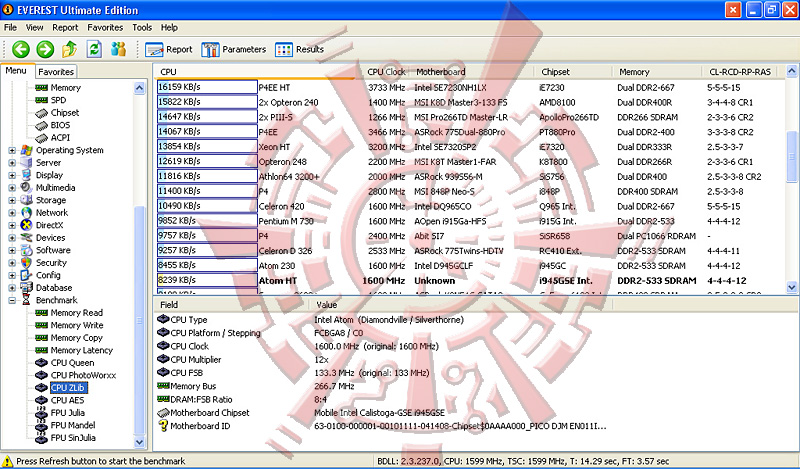Open the Report toolbar button
This screenshot has height=469, width=800.
[169, 49]
